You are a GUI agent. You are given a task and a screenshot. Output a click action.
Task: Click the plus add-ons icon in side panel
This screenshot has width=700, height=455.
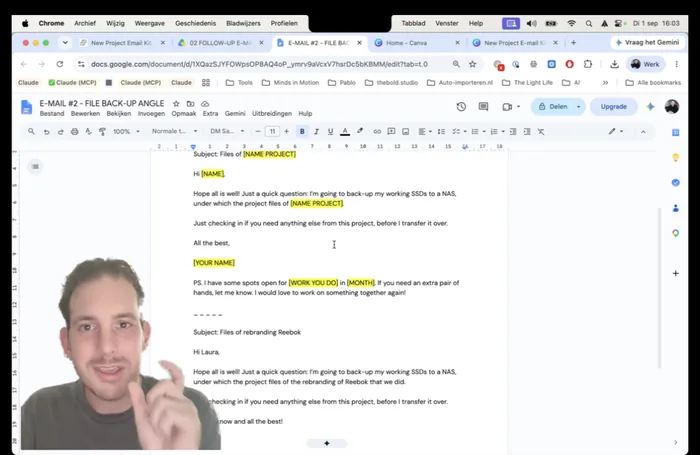pos(675,273)
